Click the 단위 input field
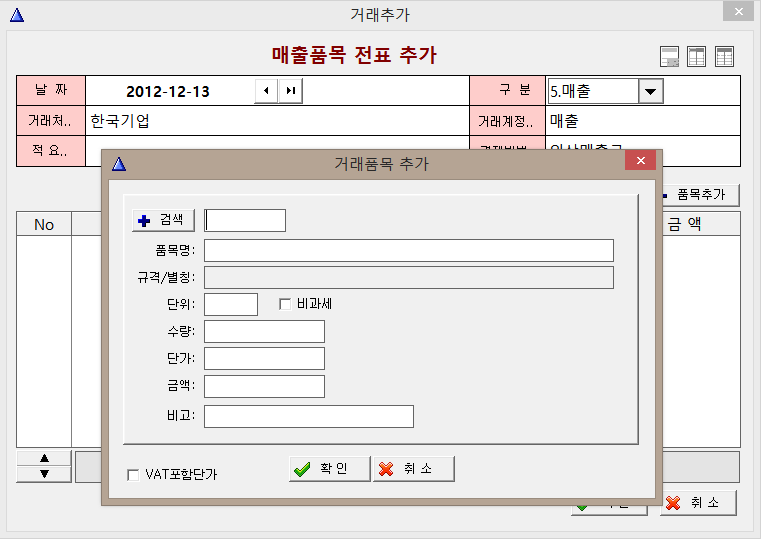The height and width of the screenshot is (539, 761). click(x=231, y=305)
